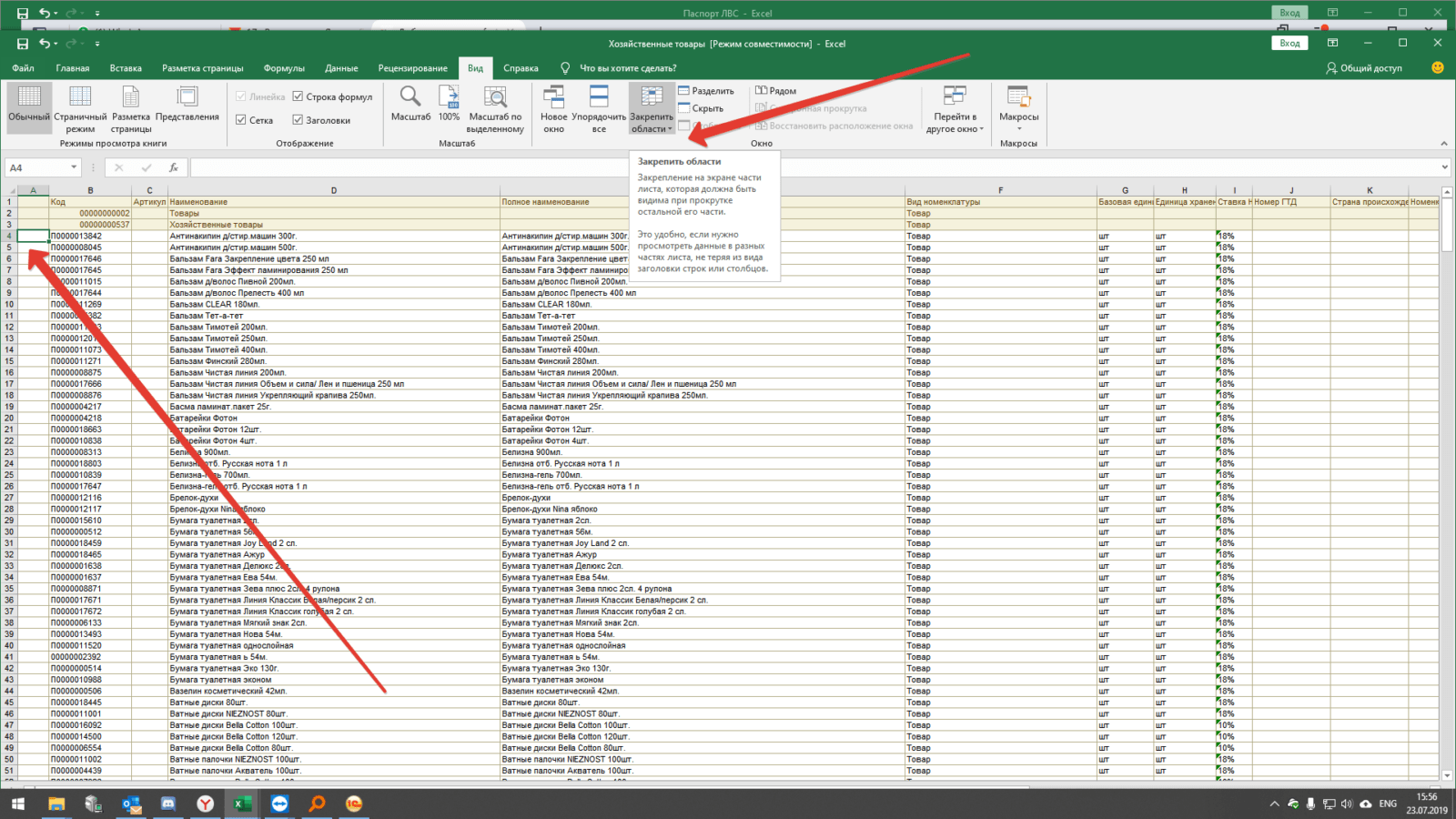Click Скрыть window button
Screen dimensions: 1456x819
tap(701, 108)
